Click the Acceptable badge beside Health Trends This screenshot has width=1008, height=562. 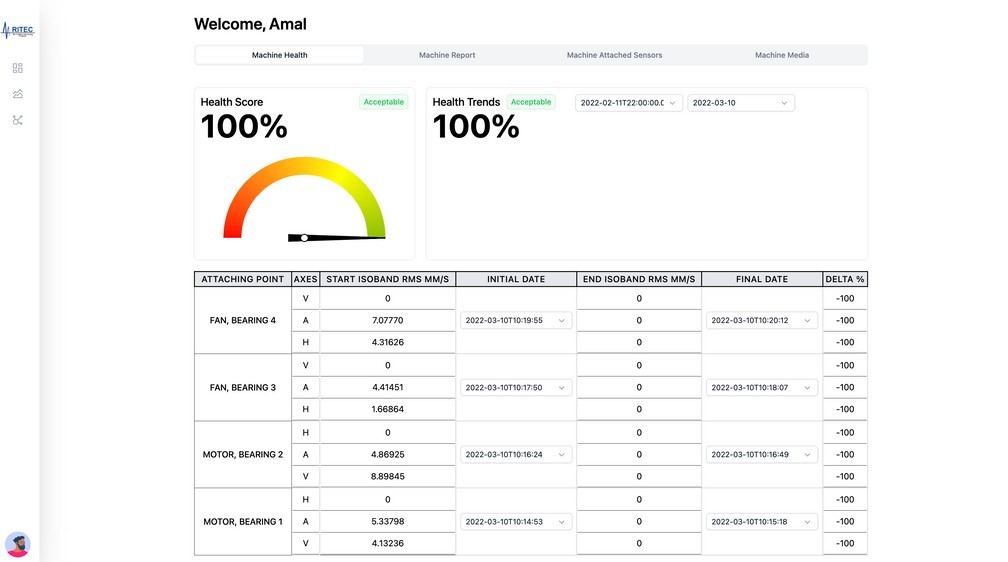click(530, 102)
